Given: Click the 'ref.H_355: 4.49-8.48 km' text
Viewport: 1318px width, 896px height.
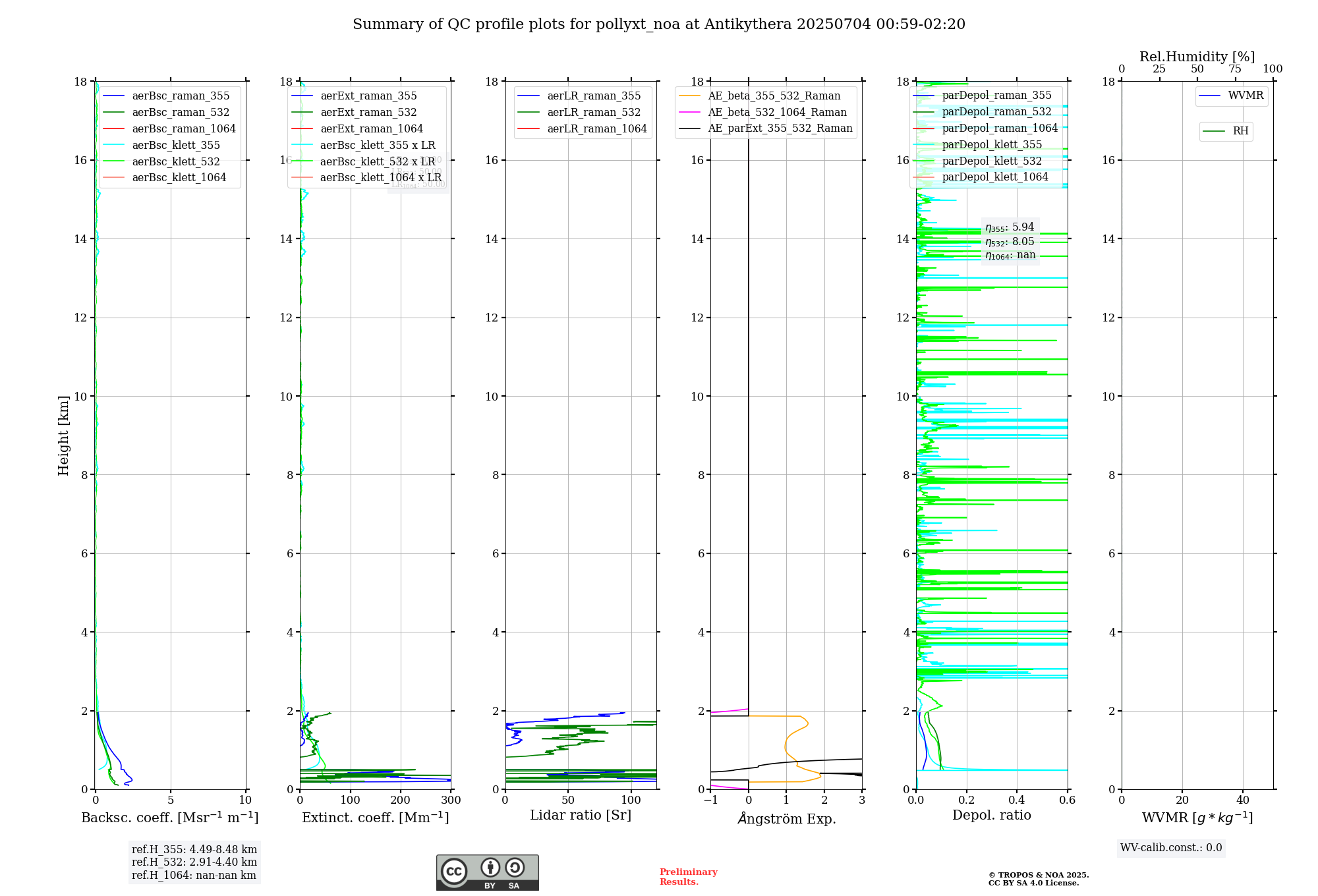Looking at the screenshot, I should click(194, 850).
